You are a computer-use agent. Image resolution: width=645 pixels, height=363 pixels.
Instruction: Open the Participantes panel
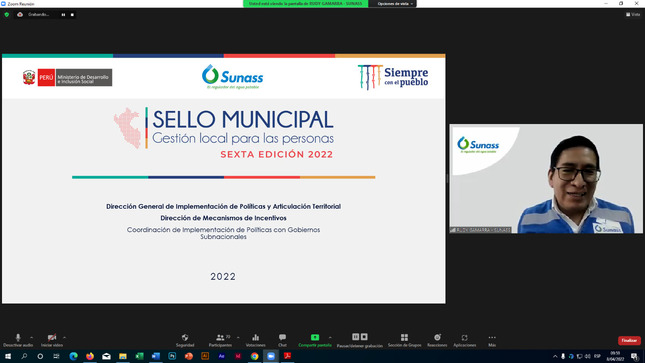click(220, 340)
